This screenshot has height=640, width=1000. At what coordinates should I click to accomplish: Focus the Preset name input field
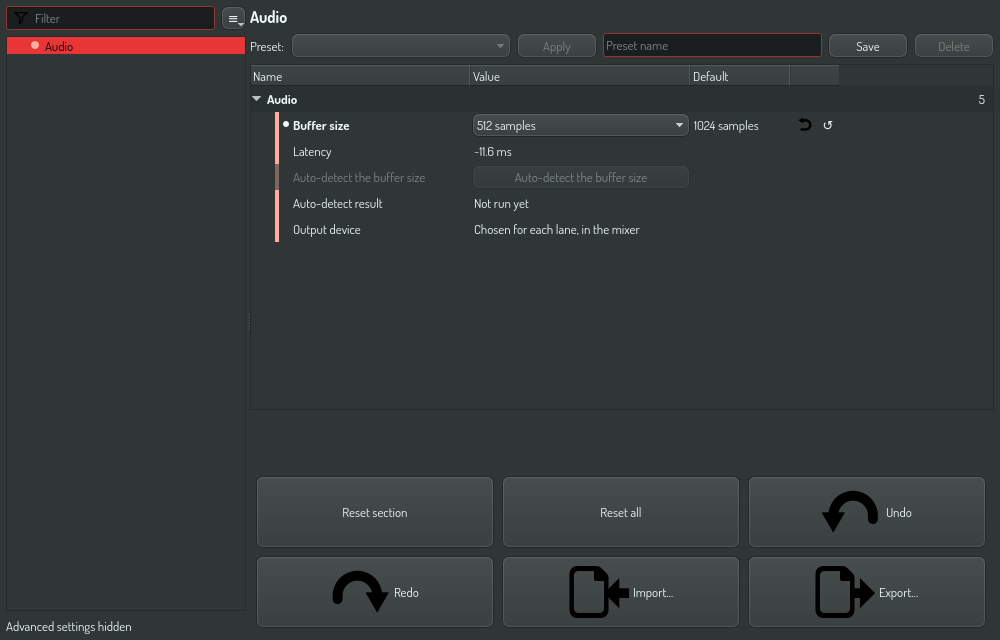pyautogui.click(x=712, y=45)
